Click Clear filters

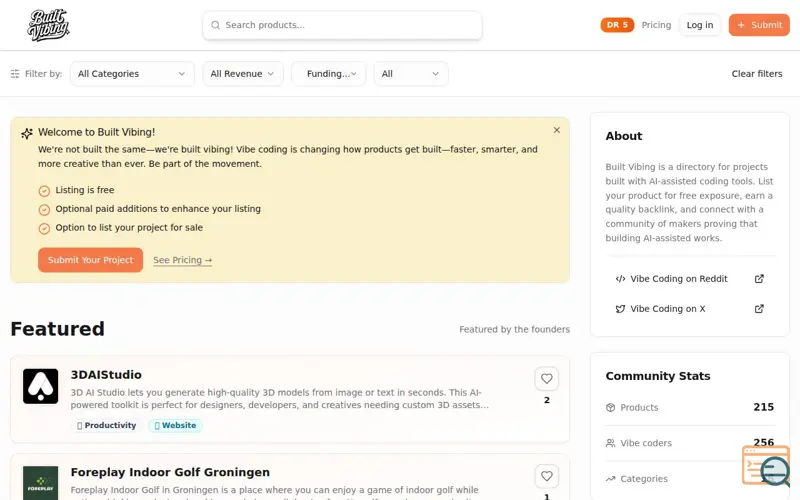coord(757,74)
